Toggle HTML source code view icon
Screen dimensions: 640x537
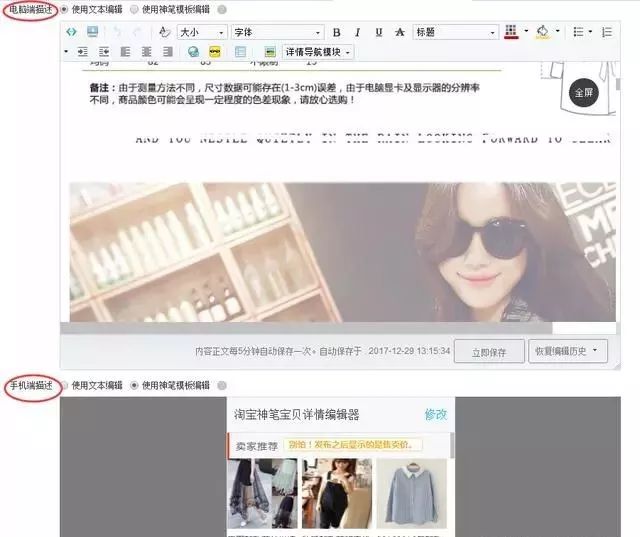pyautogui.click(x=71, y=32)
